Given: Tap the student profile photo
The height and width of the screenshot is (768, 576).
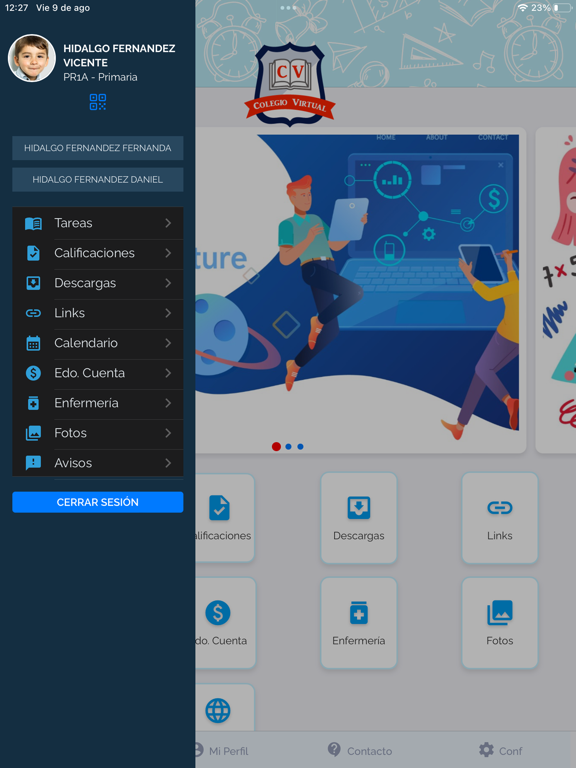Looking at the screenshot, I should tap(32, 58).
